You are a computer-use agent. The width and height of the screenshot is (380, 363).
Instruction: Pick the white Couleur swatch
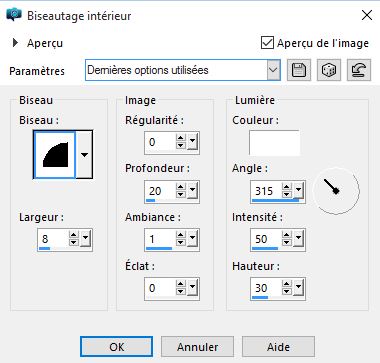[x=274, y=143]
